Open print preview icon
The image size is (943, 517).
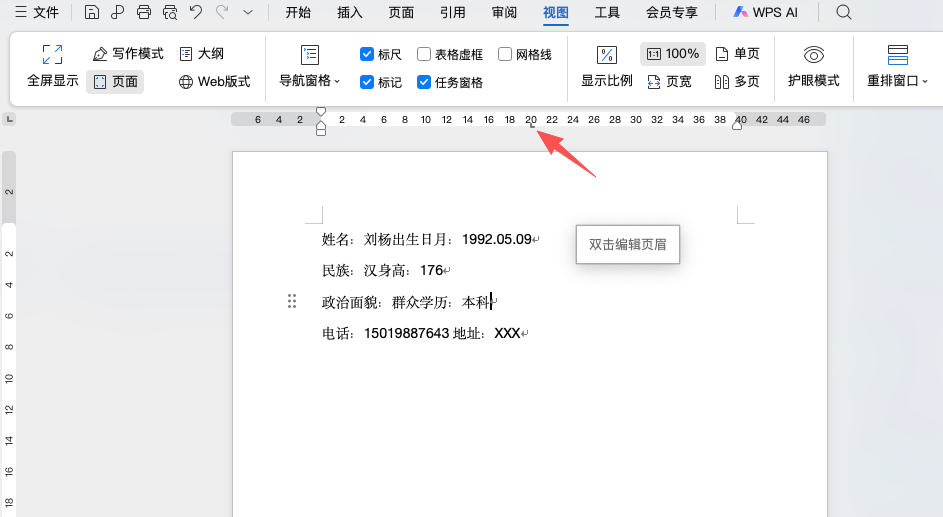[170, 12]
